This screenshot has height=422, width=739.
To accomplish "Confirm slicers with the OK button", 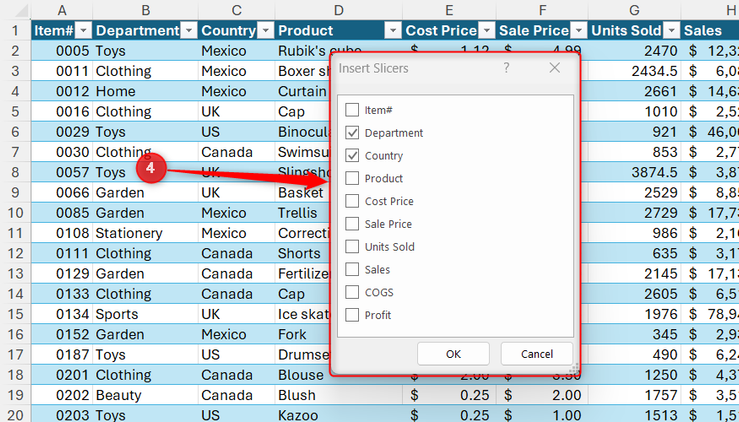I will [453, 354].
